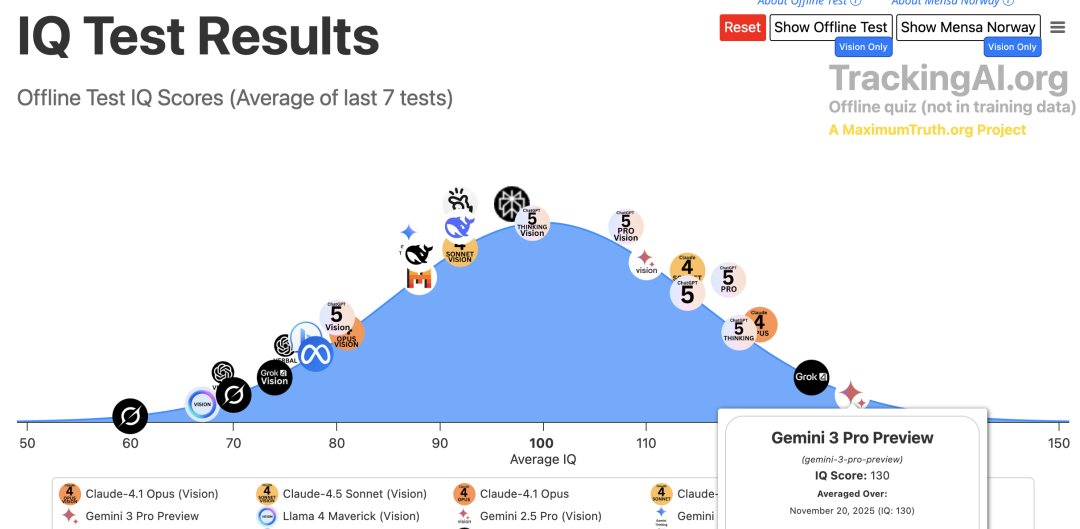The height and width of the screenshot is (529, 1080).
Task: Click the blue DeepSeek whale icon
Action: [459, 227]
